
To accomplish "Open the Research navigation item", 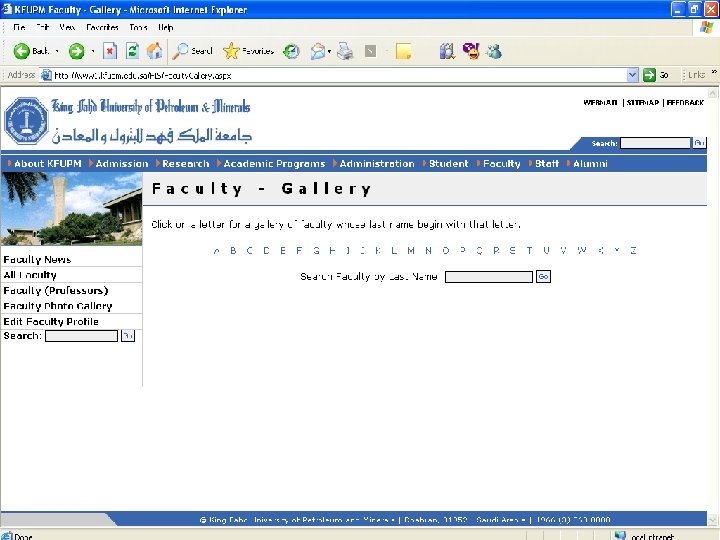I will (186, 163).
